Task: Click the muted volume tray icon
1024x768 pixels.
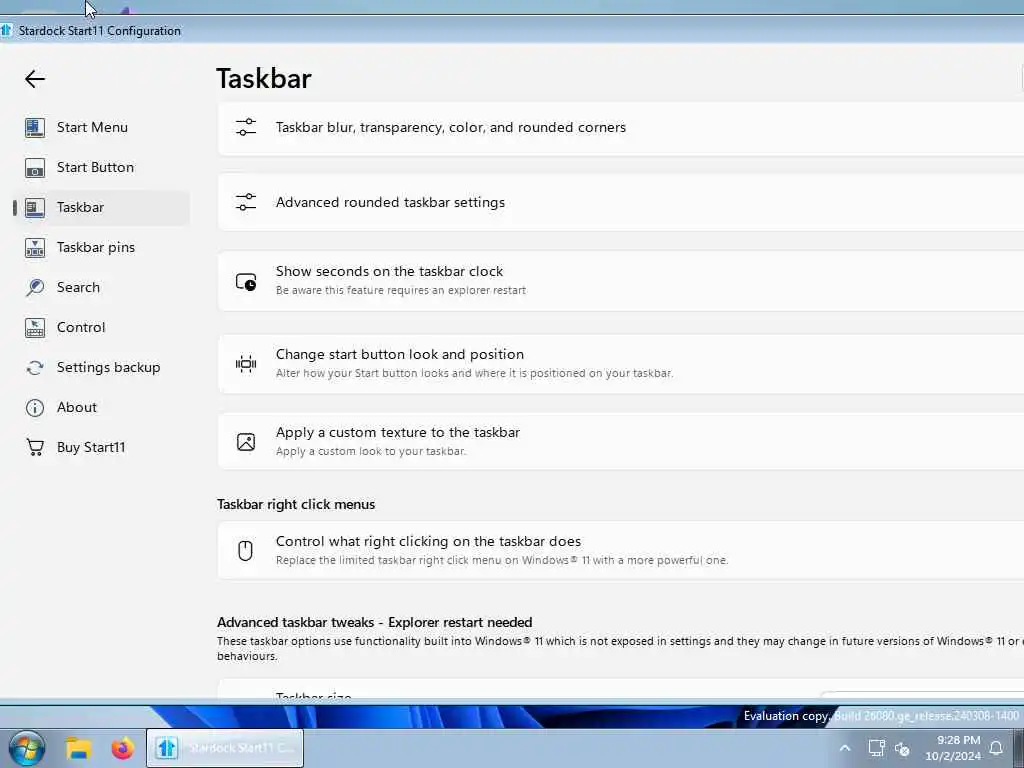Action: click(x=902, y=749)
